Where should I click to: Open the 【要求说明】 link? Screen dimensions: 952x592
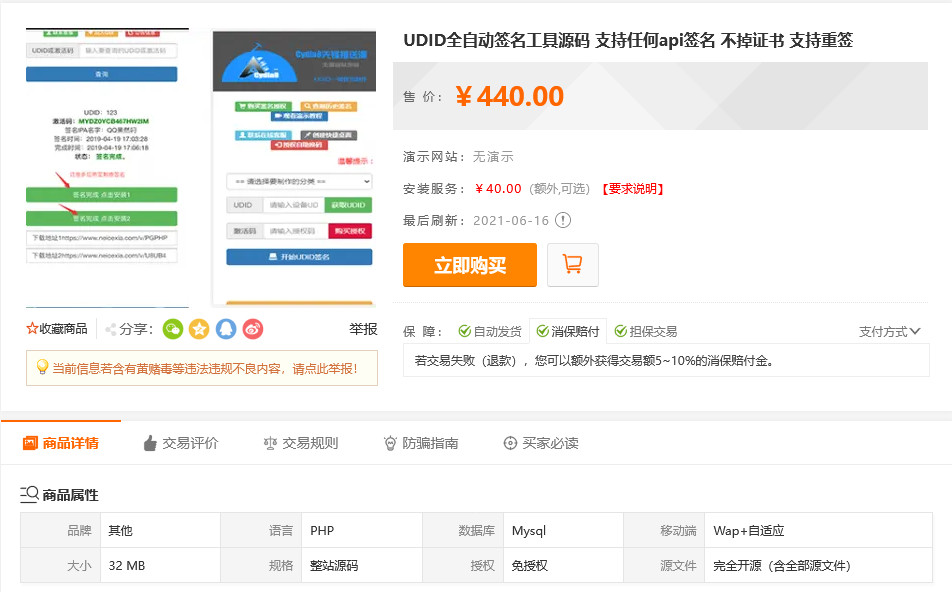tap(632, 189)
